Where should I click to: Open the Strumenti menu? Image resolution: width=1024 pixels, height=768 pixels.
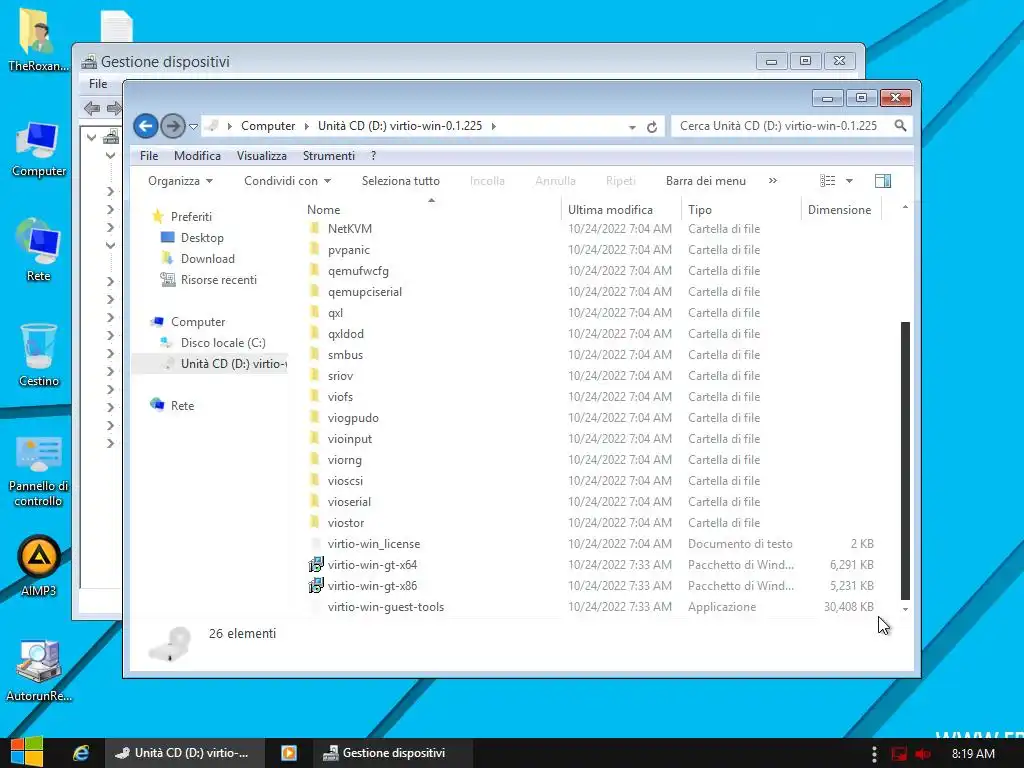point(328,155)
